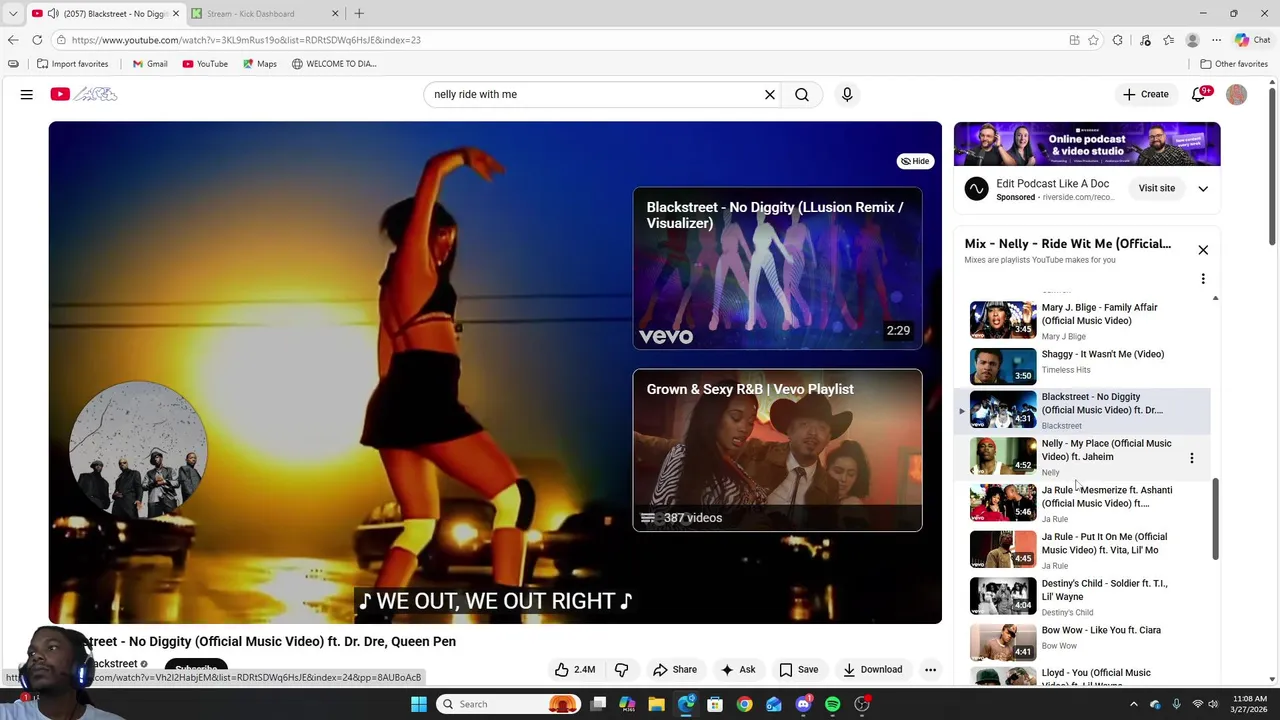Open Edge Settings and more ellipsis
Screen dimensions: 1280x720
coord(1216,40)
